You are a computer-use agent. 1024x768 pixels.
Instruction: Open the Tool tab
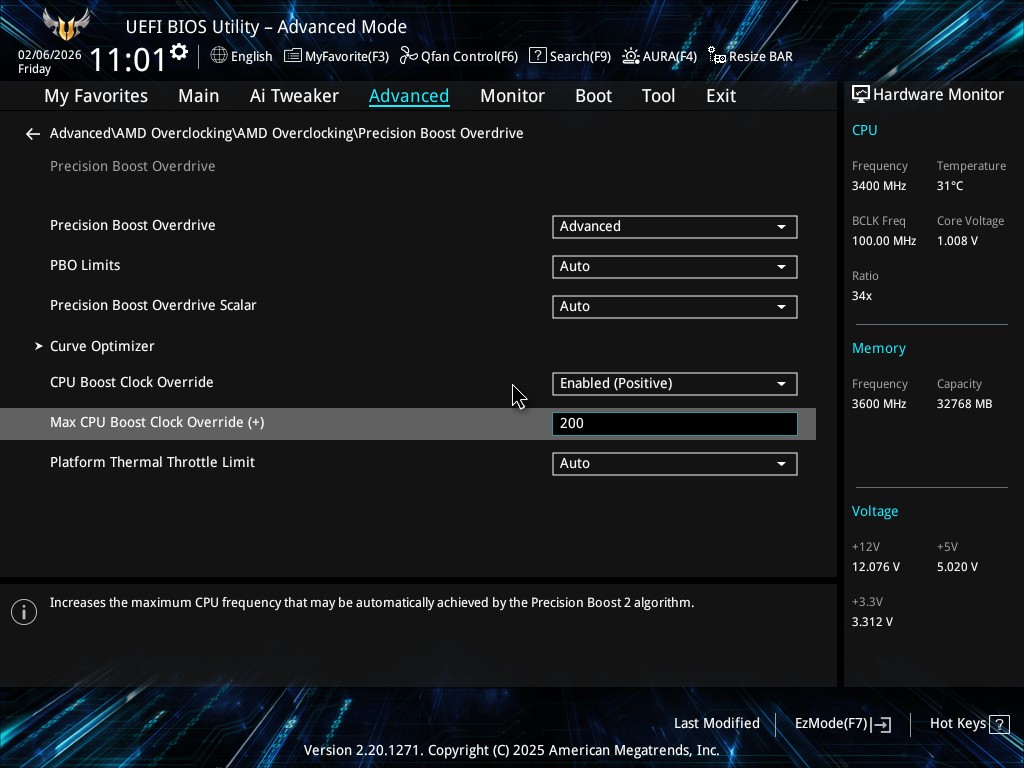658,96
